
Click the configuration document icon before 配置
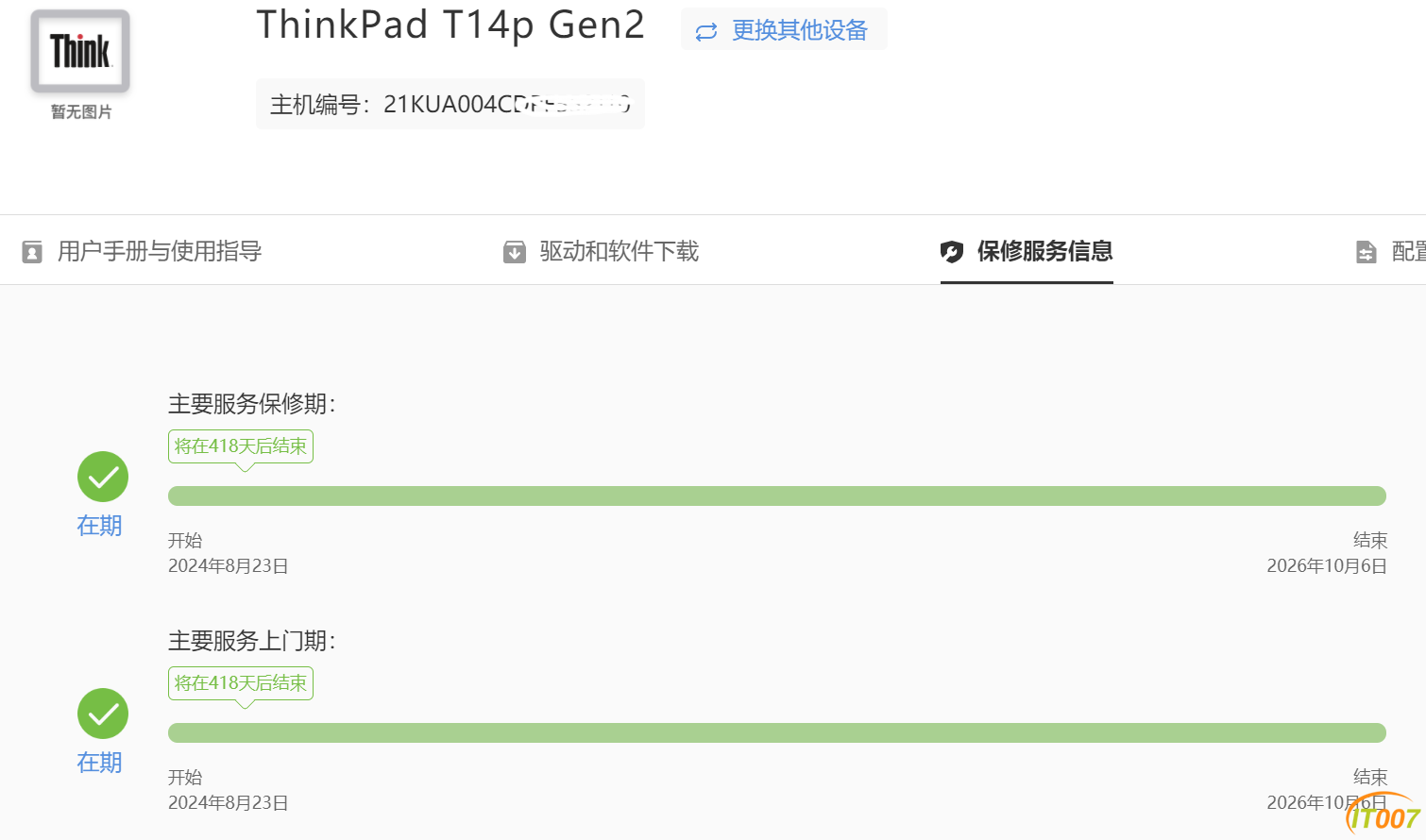point(1367,252)
